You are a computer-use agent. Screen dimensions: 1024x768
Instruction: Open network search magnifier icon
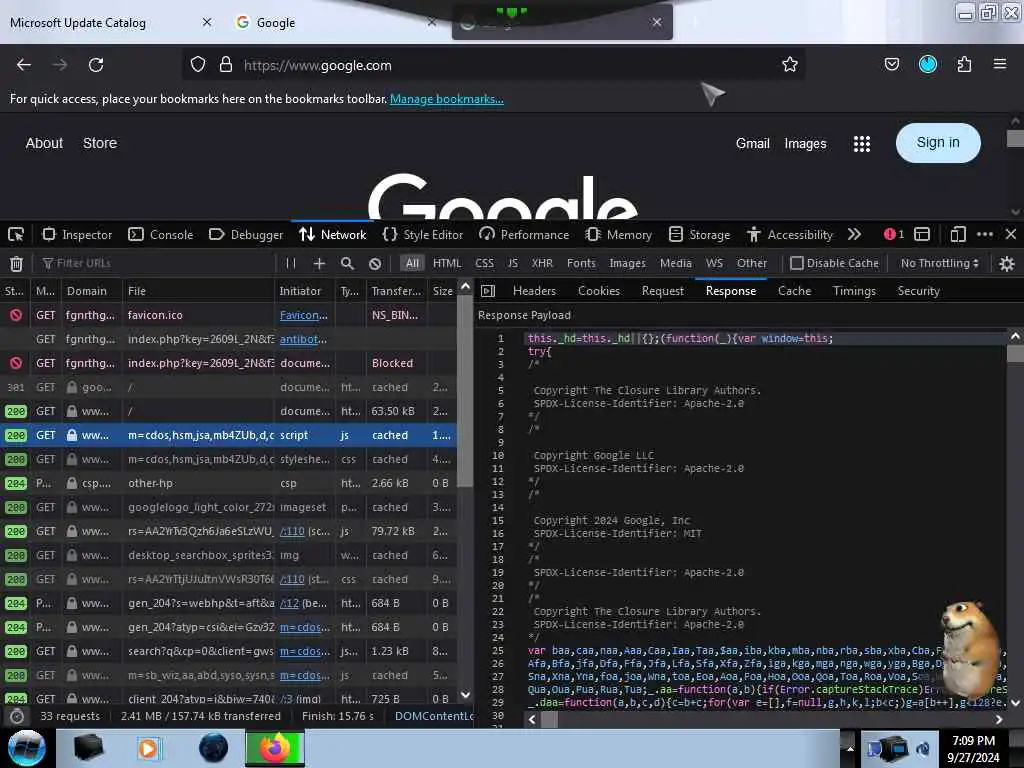(347, 263)
